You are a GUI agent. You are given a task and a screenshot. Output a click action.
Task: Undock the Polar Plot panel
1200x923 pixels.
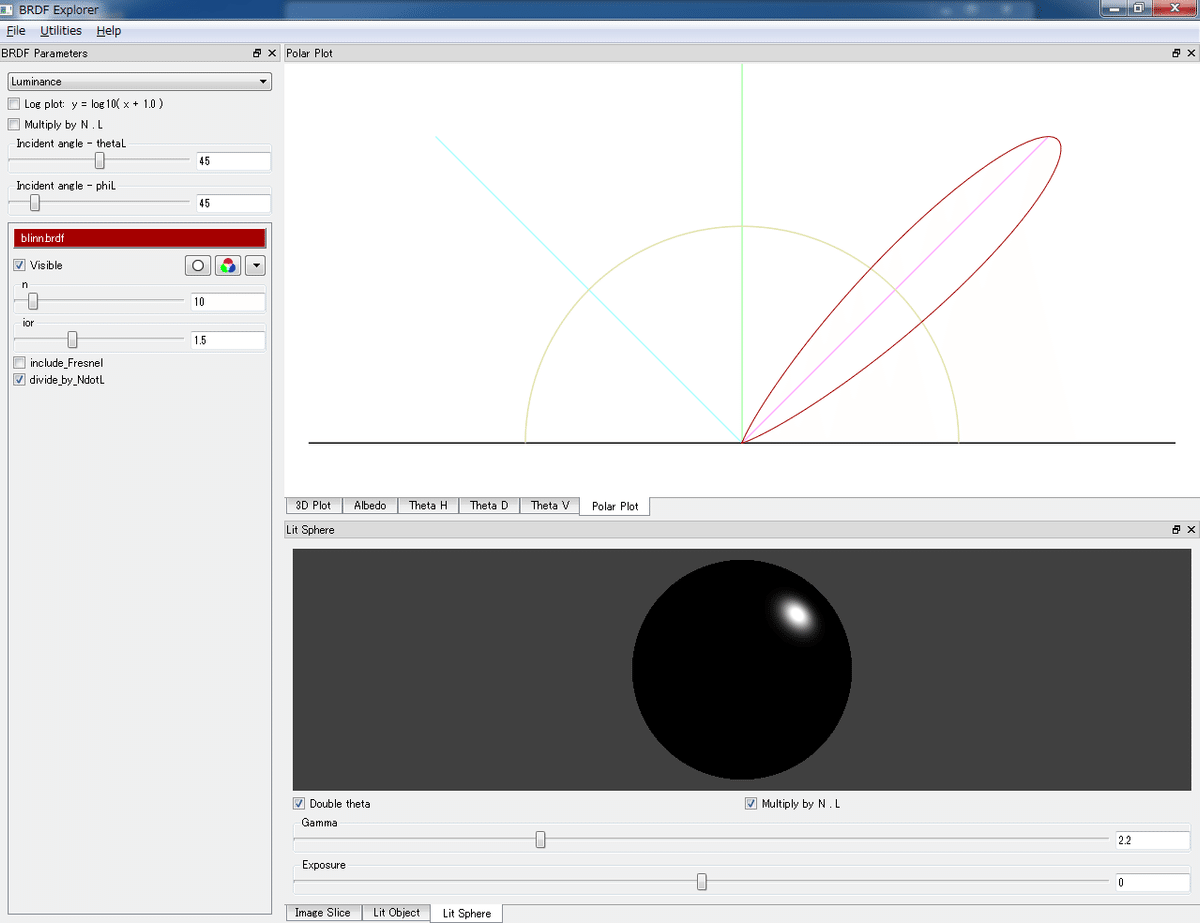(x=1176, y=53)
